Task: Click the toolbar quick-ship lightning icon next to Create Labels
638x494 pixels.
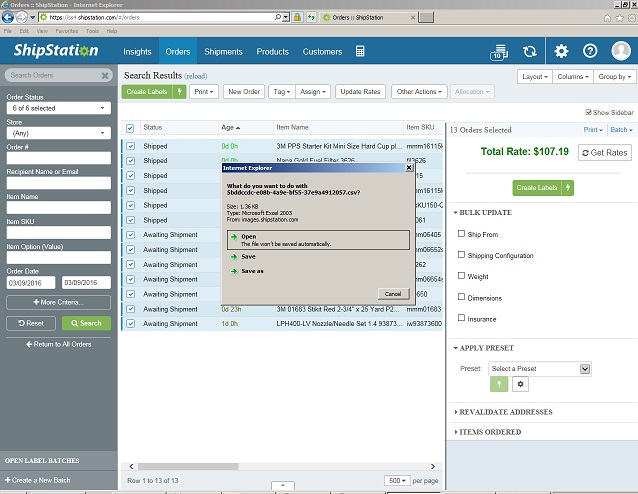Action: (x=179, y=92)
